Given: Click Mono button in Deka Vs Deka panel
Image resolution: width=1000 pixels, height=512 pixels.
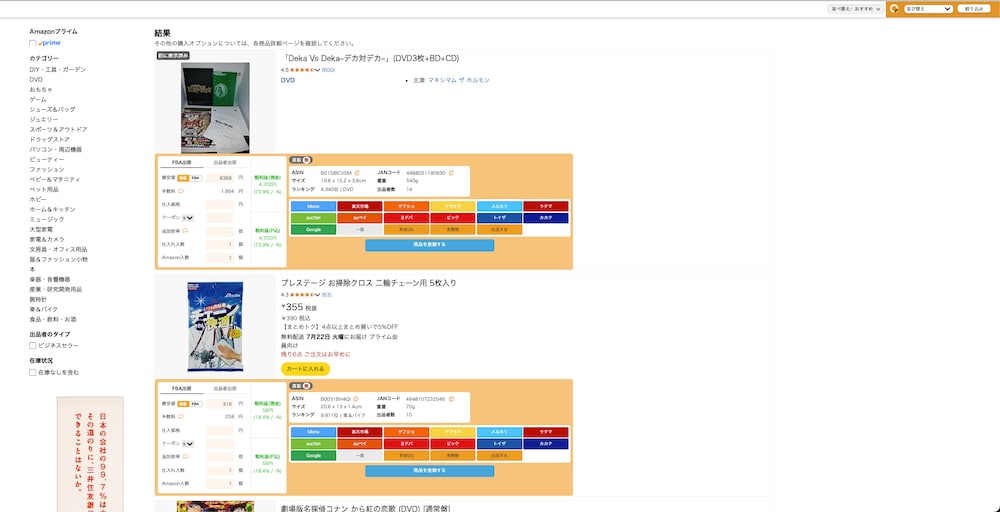Looking at the screenshot, I should pos(313,207).
